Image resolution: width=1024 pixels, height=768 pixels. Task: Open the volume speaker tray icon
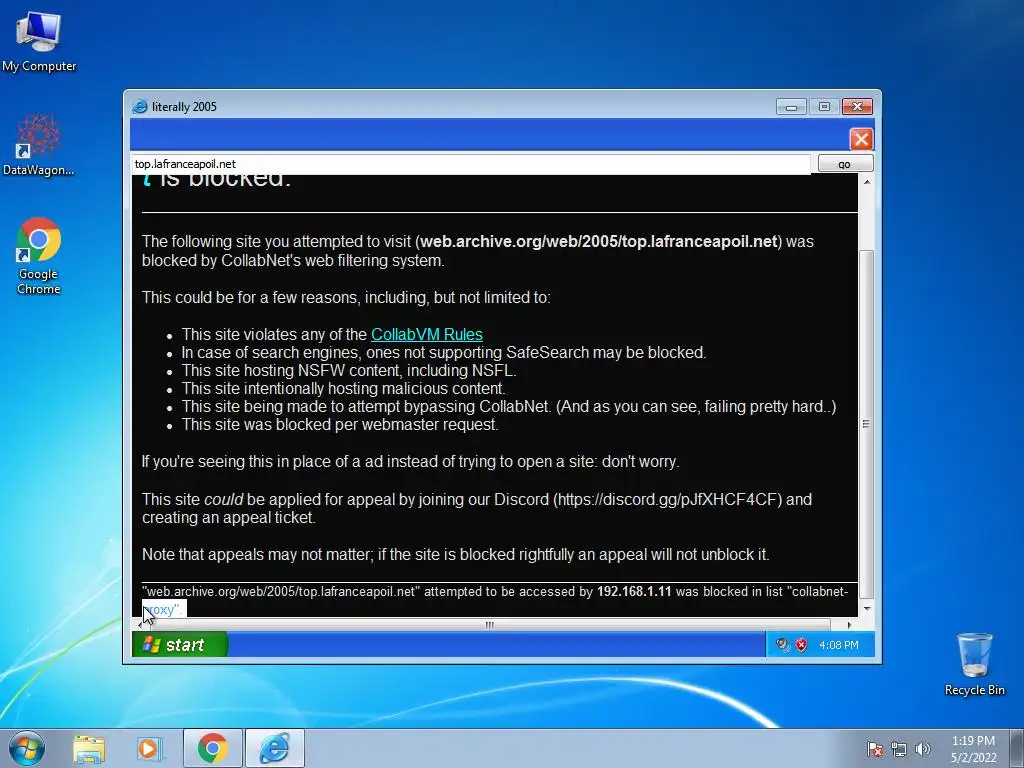[x=923, y=749]
